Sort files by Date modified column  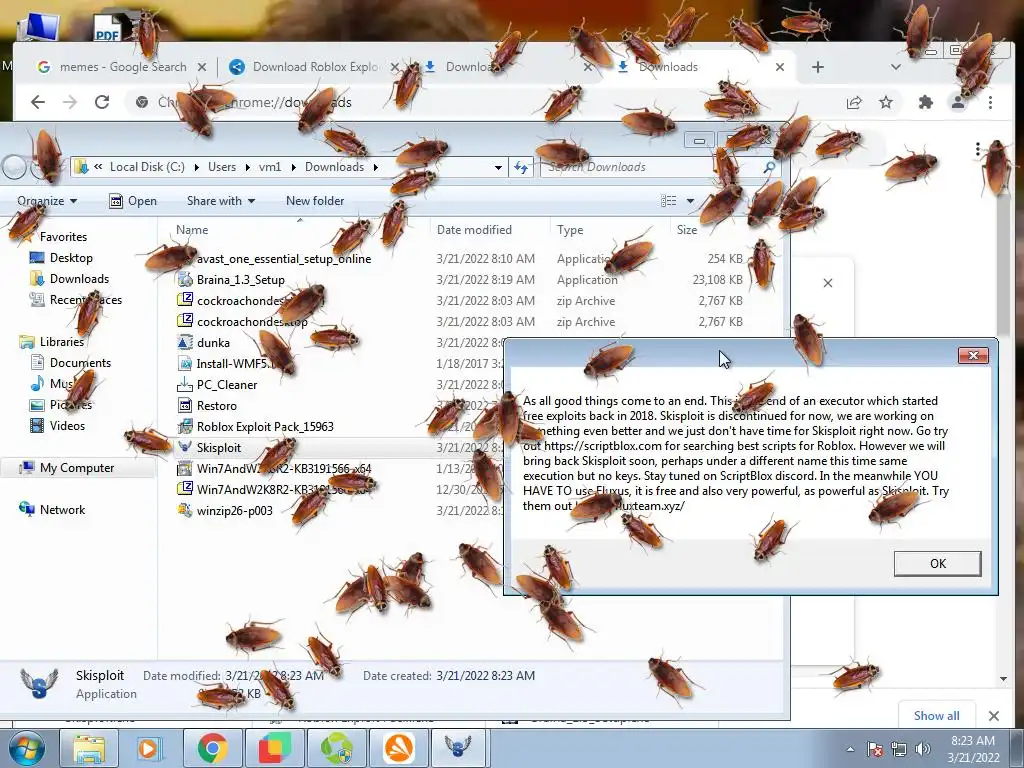click(474, 229)
